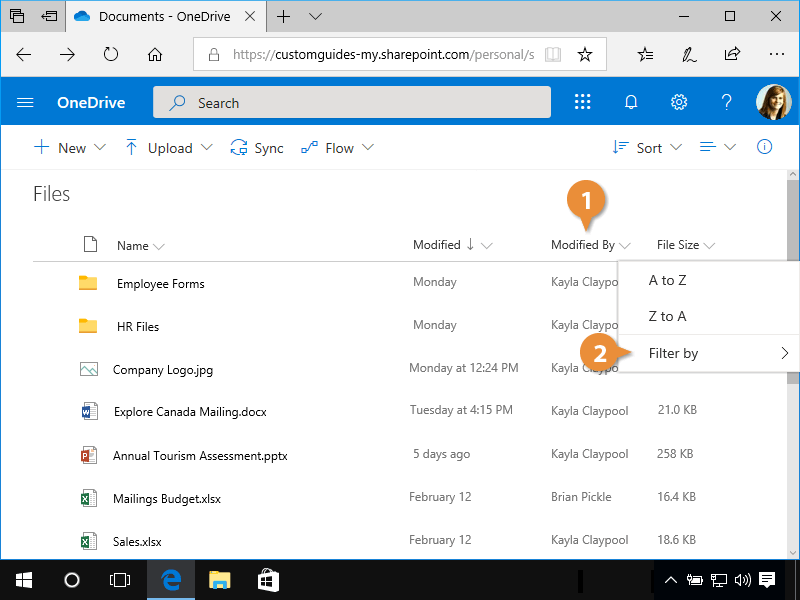
Task: Open Edge Settings and more menu
Action: tap(776, 54)
